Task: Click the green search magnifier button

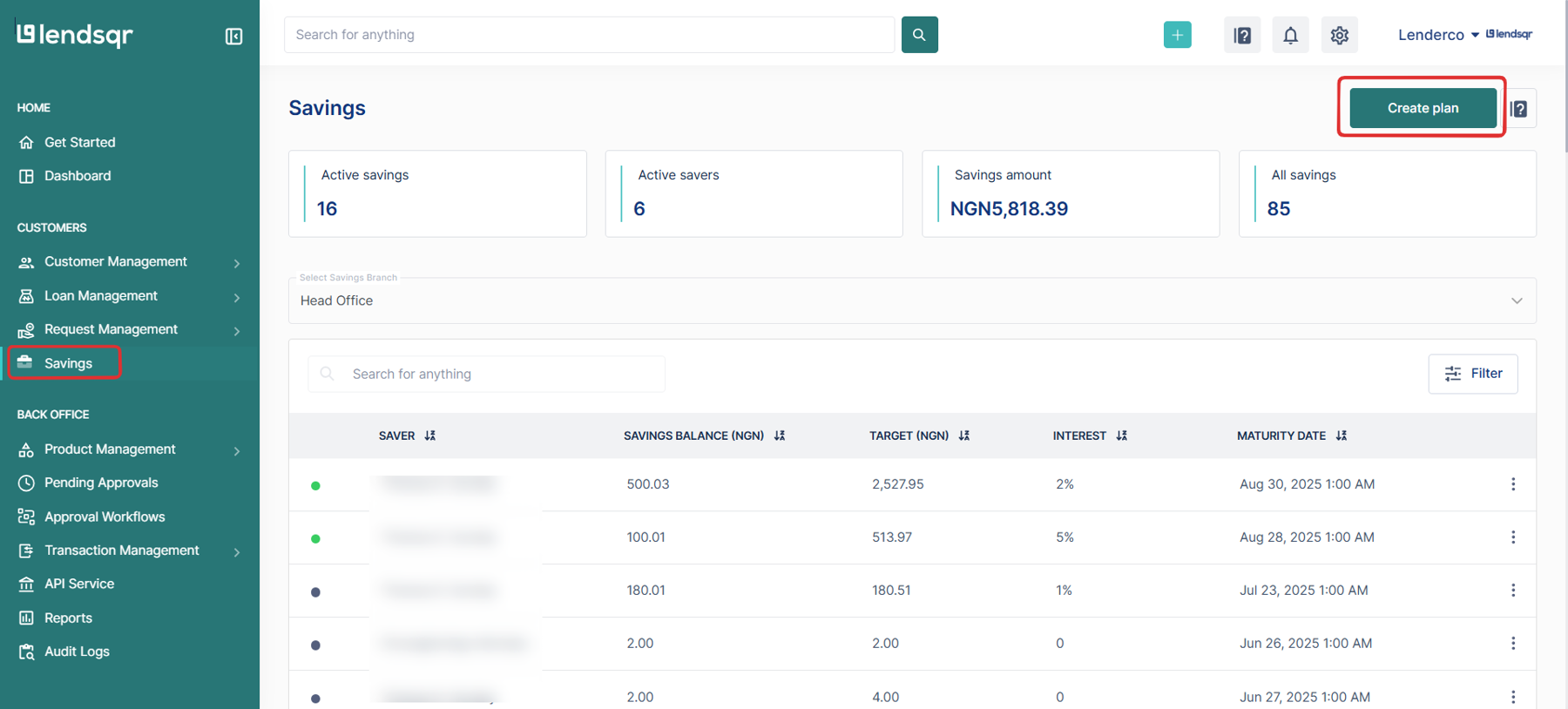Action: [x=919, y=35]
